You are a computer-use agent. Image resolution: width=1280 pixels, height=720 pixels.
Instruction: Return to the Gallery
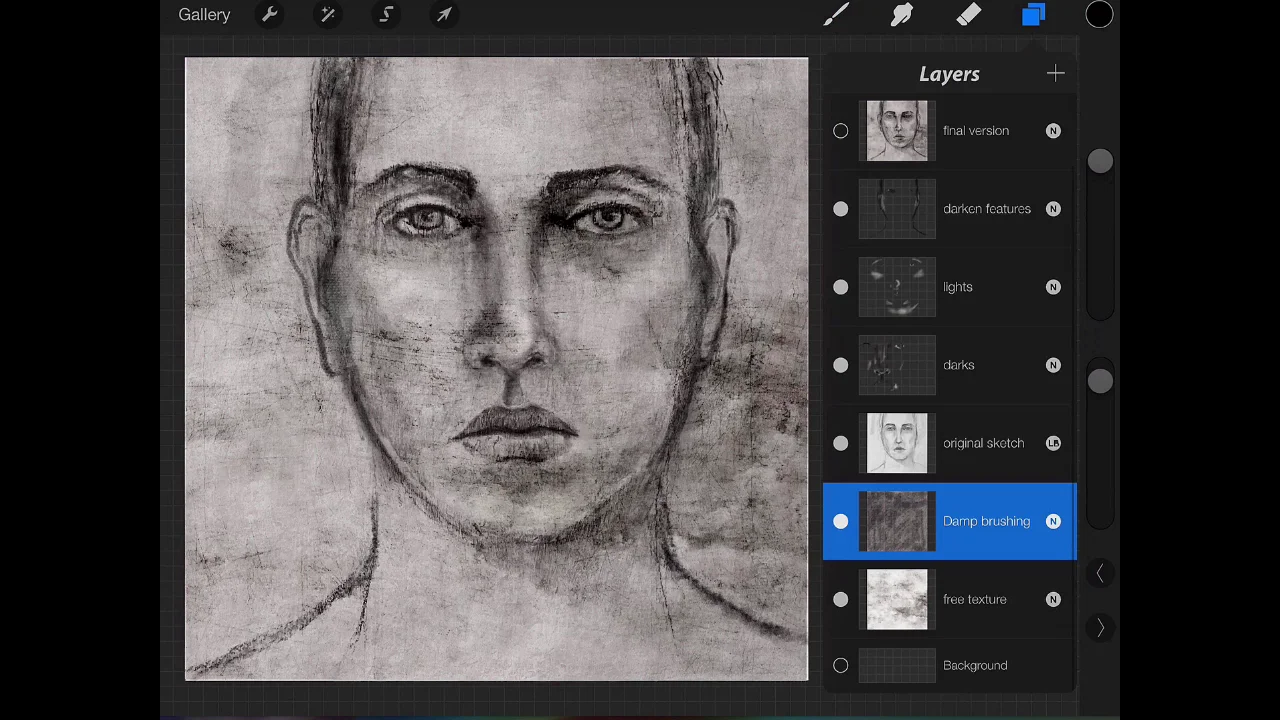[x=204, y=15]
